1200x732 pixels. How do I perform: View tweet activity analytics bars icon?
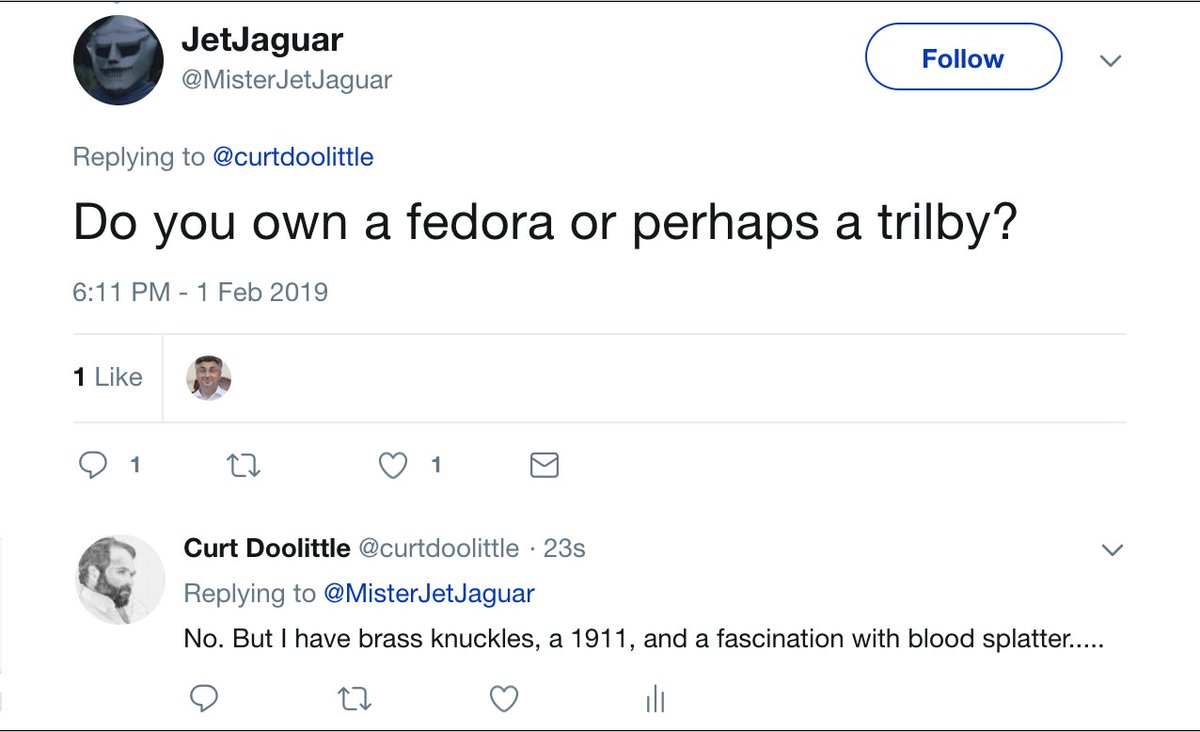point(655,699)
